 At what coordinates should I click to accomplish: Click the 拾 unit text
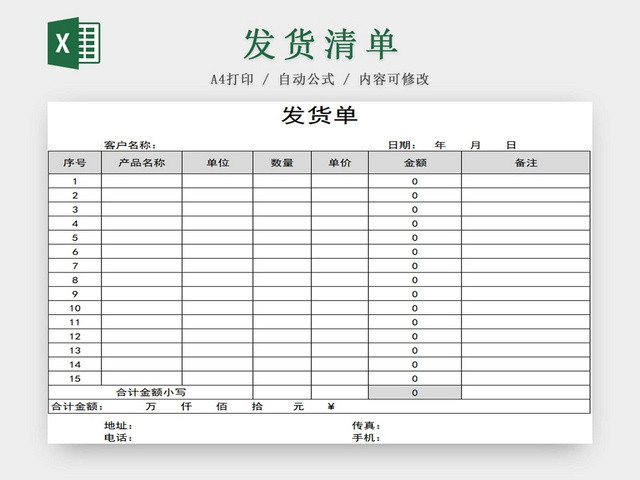[x=257, y=407]
